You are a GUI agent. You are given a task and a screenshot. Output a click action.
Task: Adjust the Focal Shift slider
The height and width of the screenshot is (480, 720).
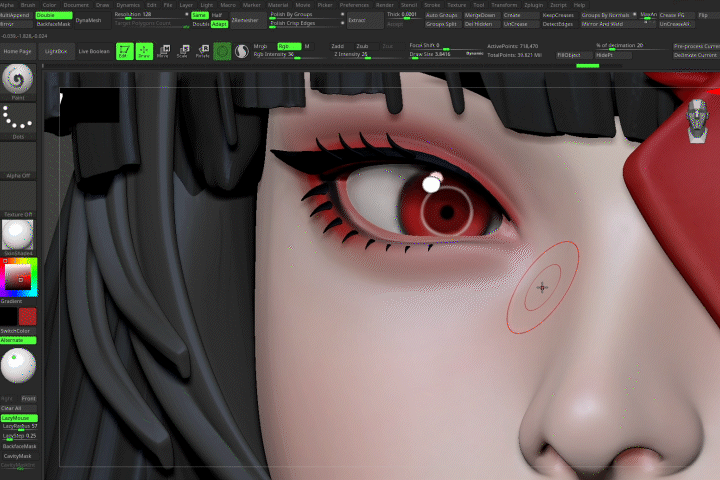pyautogui.click(x=445, y=46)
